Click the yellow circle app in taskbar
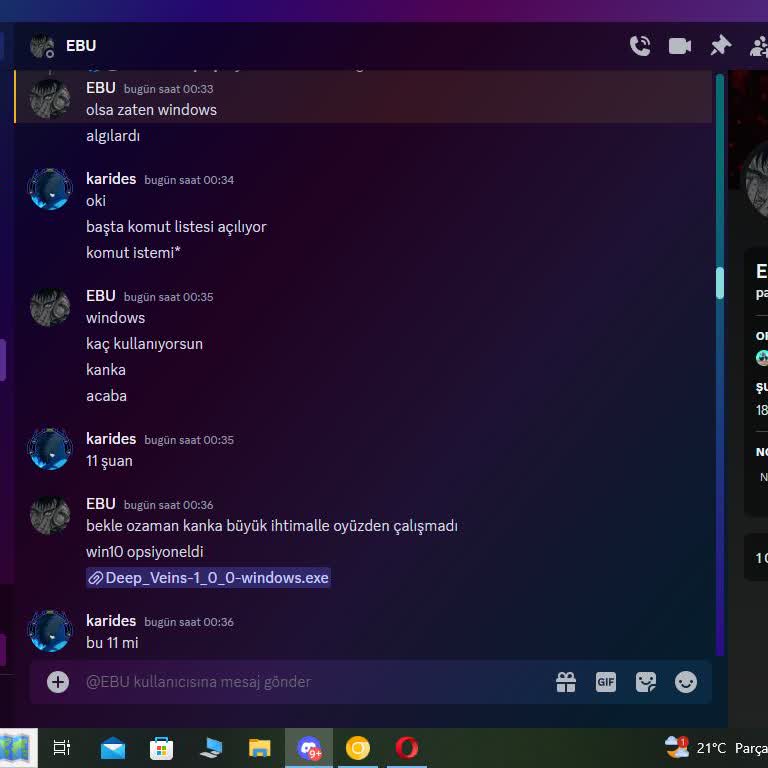The width and height of the screenshot is (768, 768). [x=358, y=748]
